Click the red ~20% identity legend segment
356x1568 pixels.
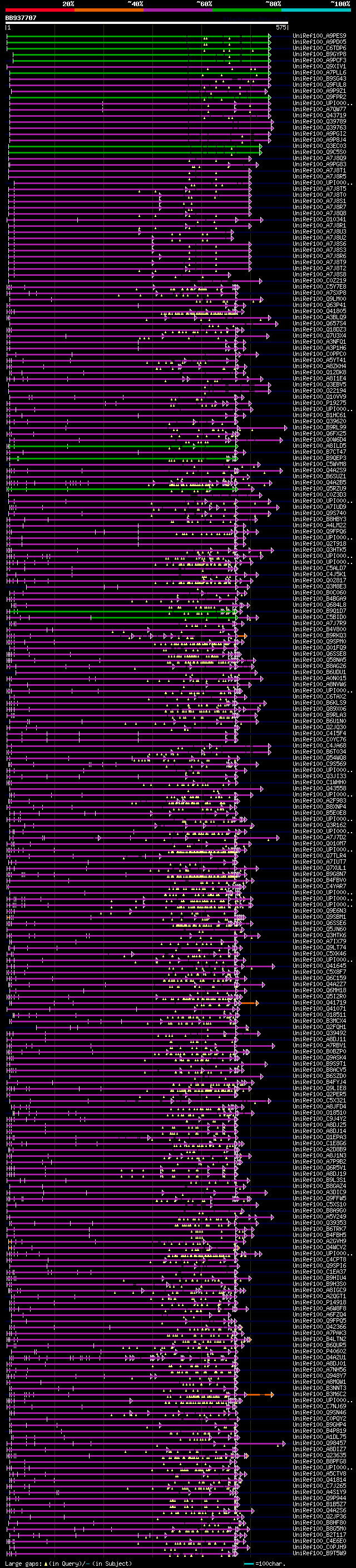(40, 10)
